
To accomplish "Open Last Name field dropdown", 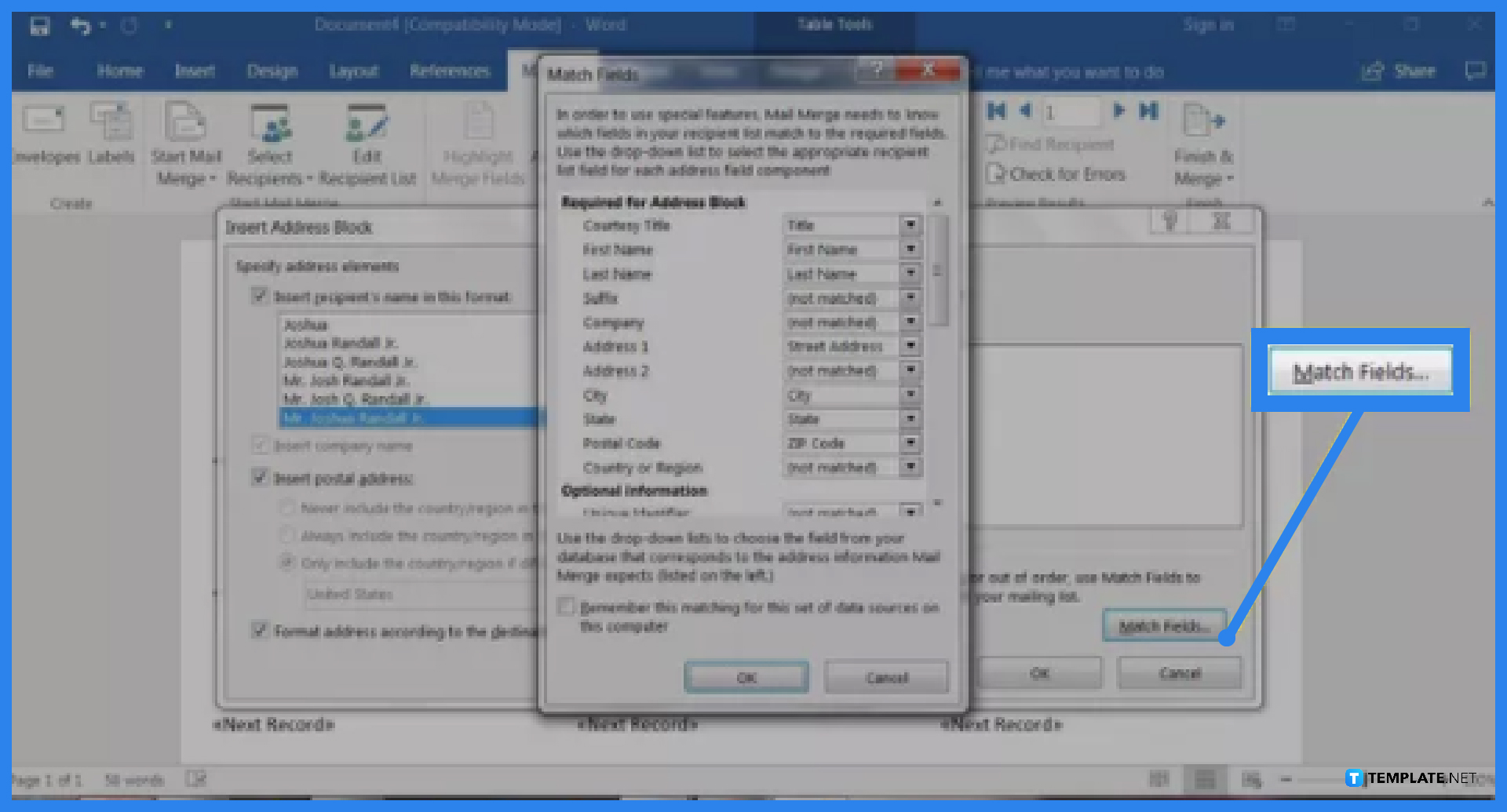I will coord(910,274).
